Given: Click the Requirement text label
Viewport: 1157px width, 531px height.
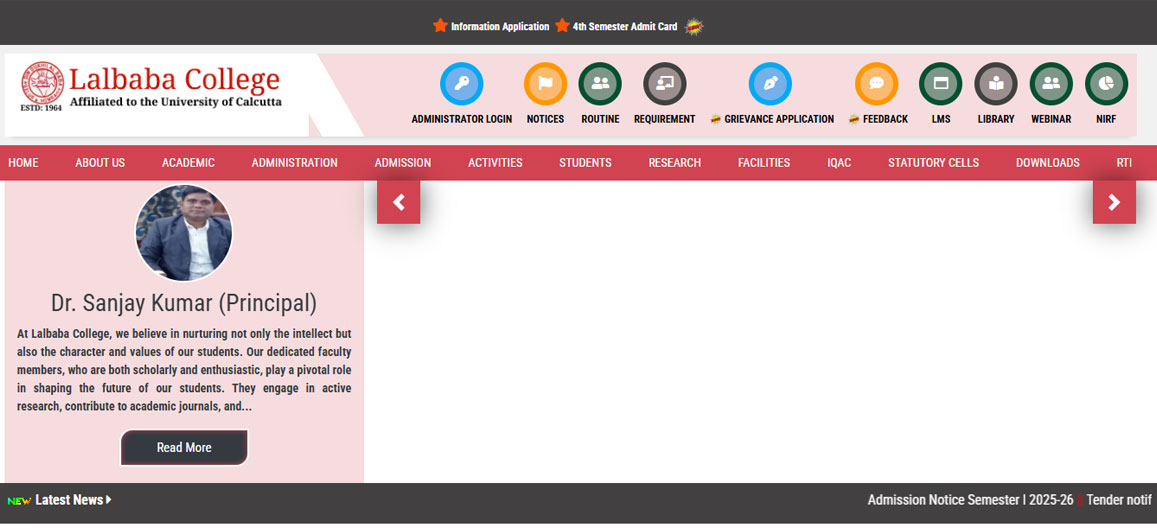Looking at the screenshot, I should 665,119.
